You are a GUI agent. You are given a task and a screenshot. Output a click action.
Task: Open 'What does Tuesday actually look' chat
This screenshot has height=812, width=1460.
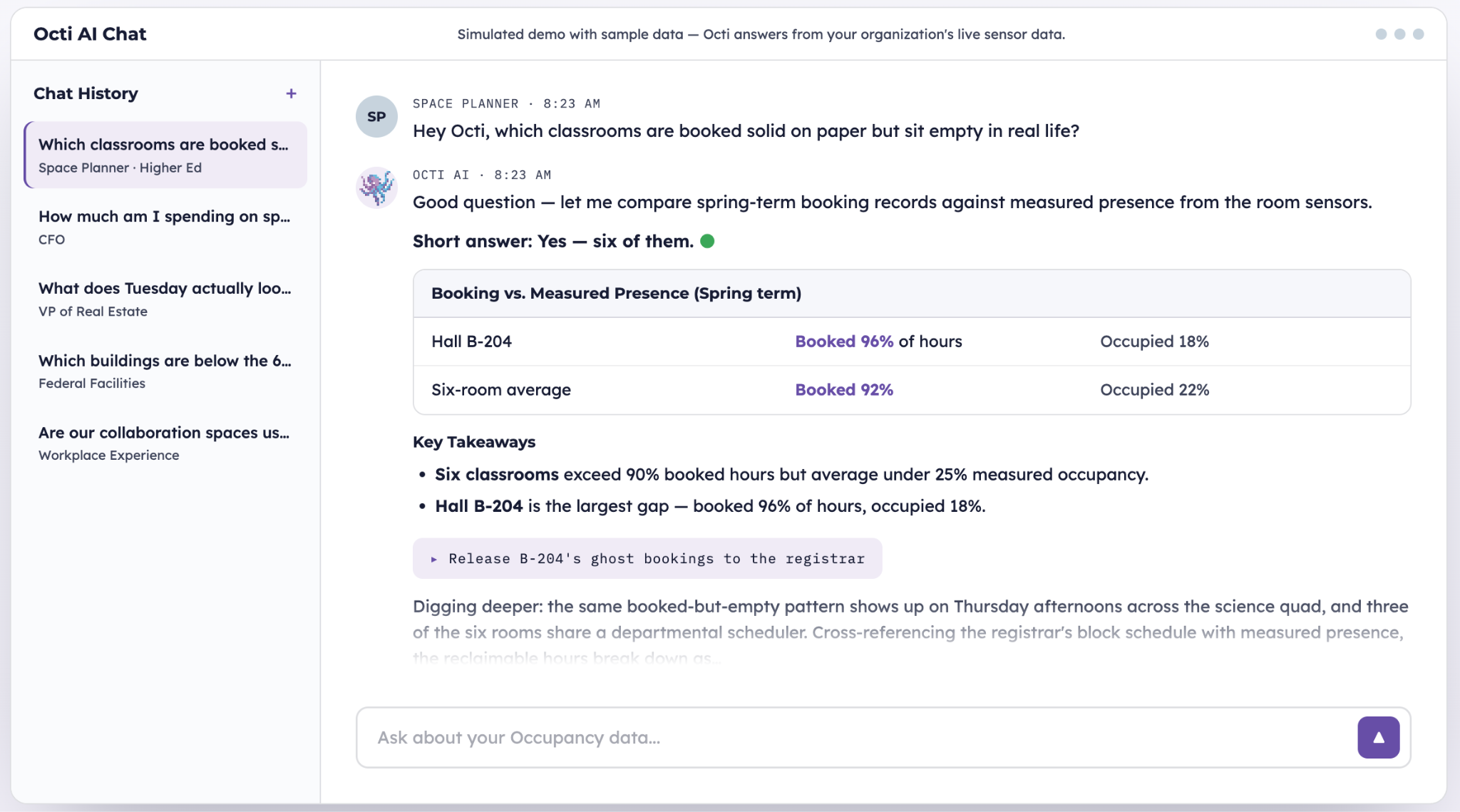(x=166, y=299)
